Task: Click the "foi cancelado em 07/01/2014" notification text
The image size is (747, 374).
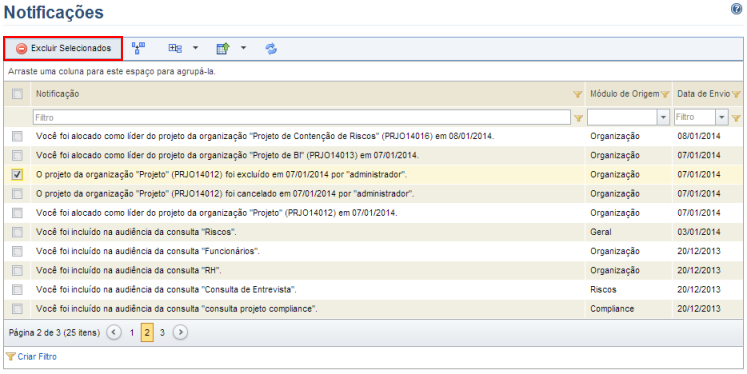Action: [x=225, y=193]
